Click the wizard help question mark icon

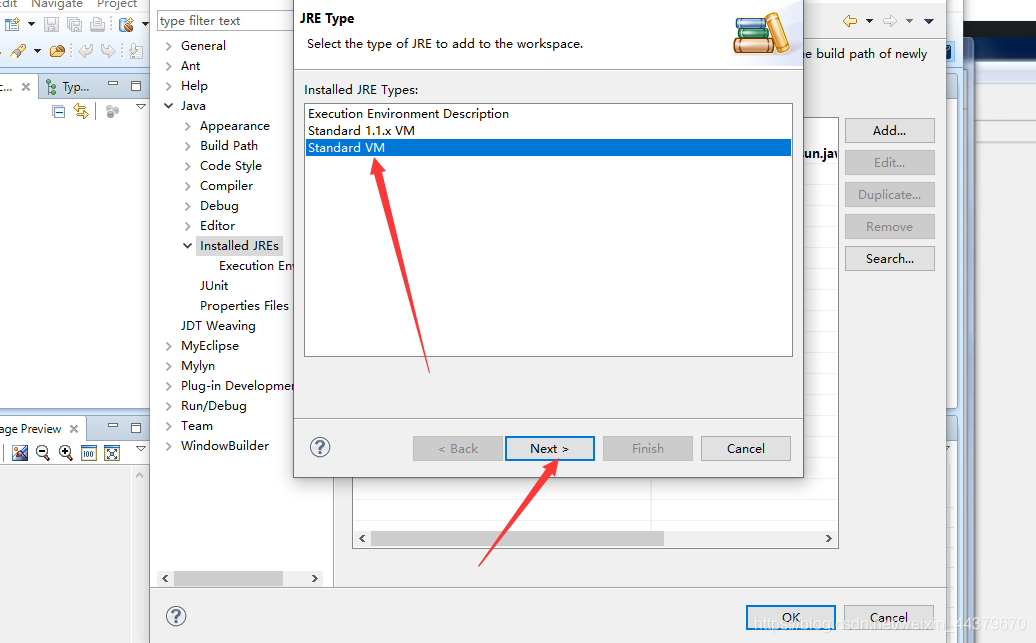pos(320,447)
